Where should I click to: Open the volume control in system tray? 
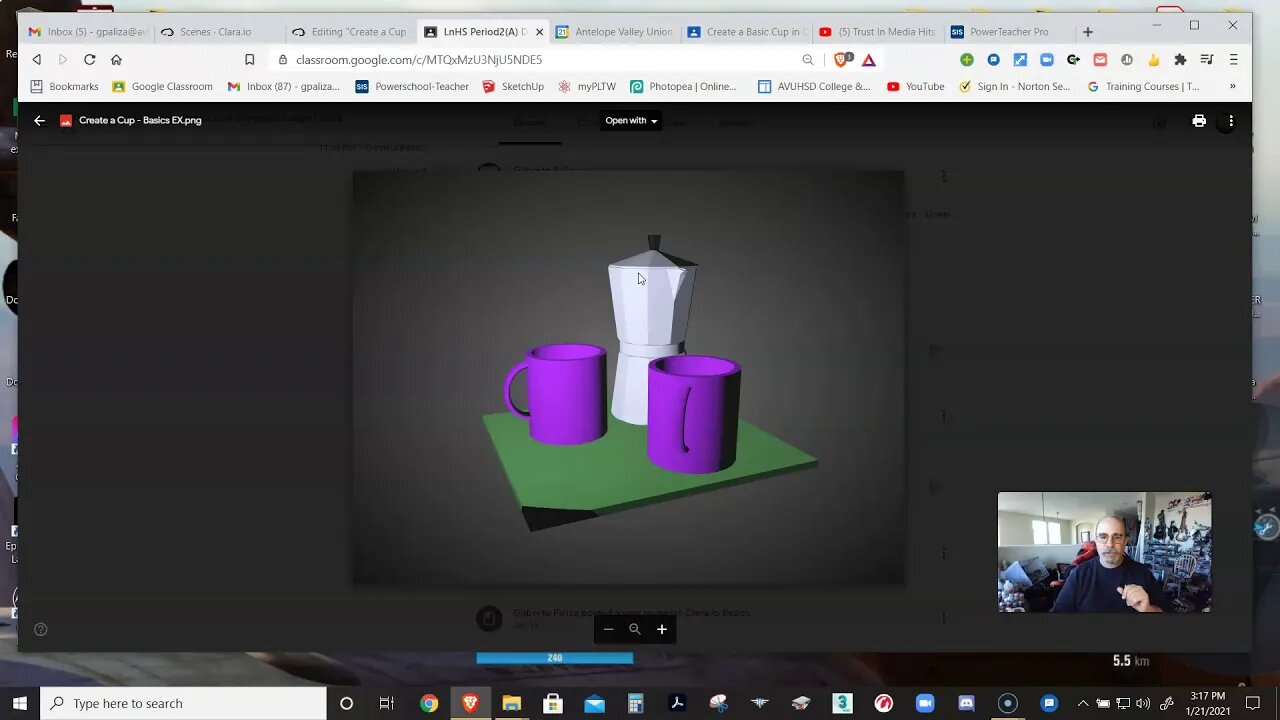[1142, 703]
